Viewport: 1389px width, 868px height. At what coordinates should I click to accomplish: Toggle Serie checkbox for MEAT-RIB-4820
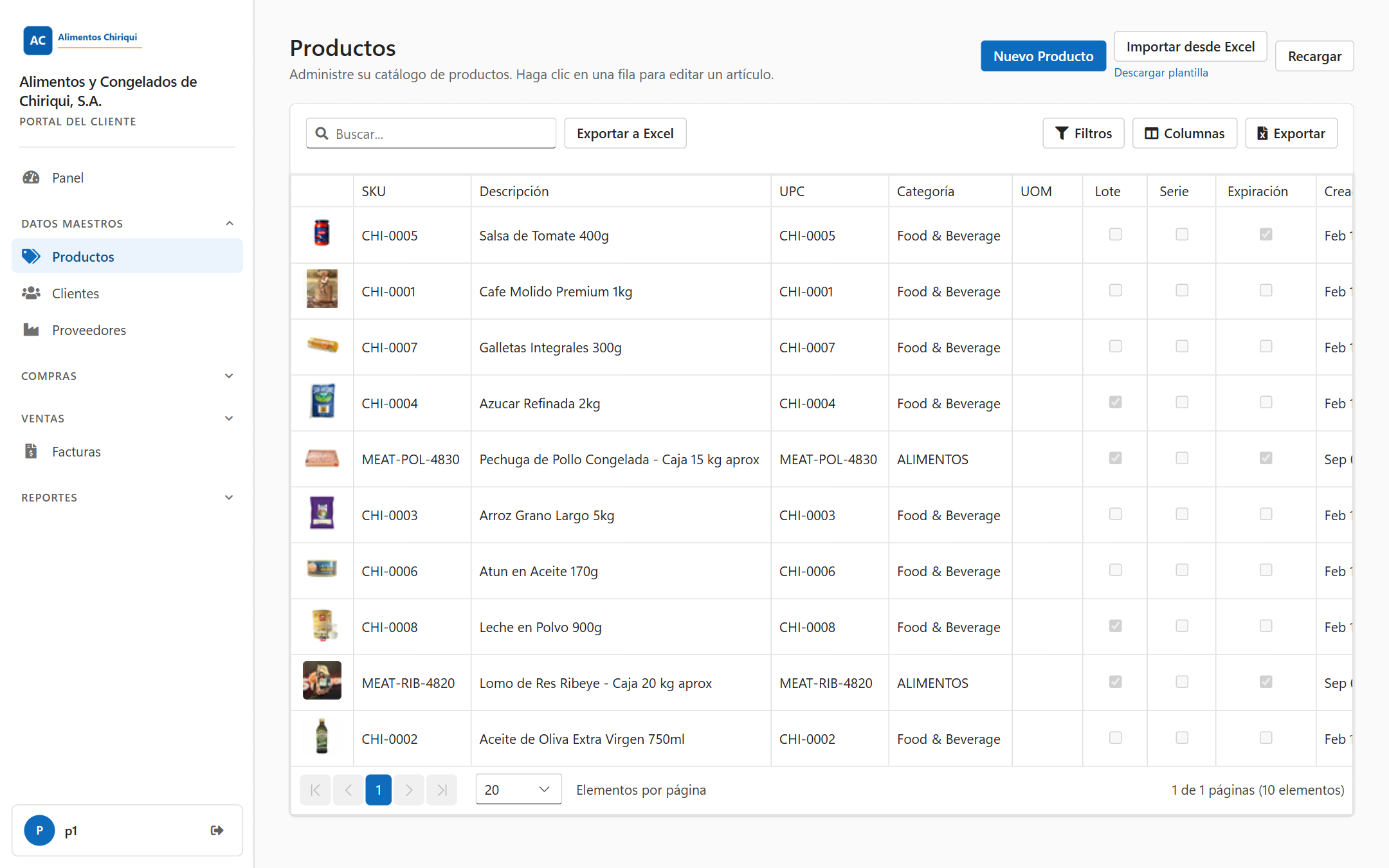(1182, 682)
